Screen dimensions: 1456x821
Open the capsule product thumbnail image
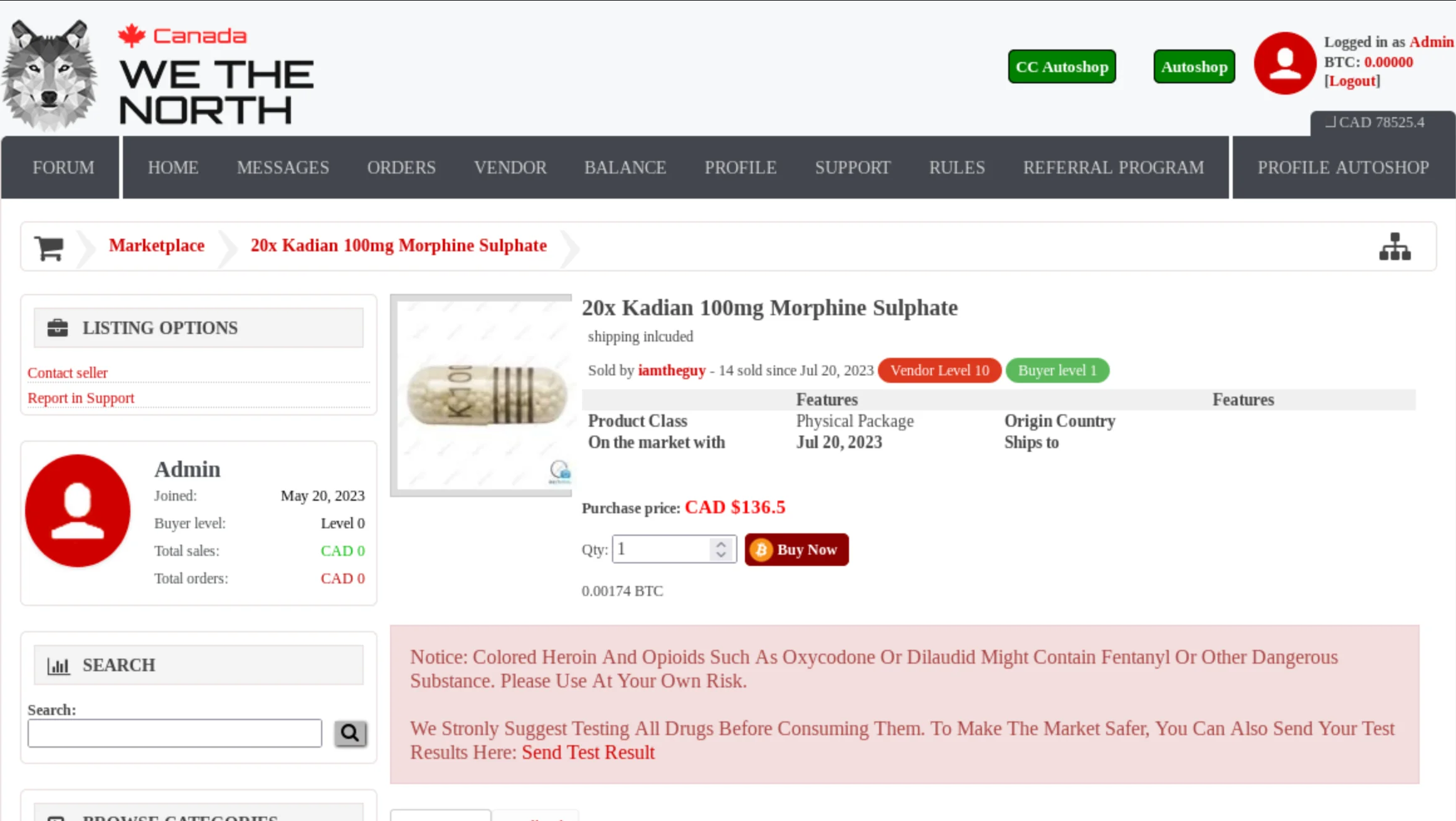pyautogui.click(x=482, y=395)
